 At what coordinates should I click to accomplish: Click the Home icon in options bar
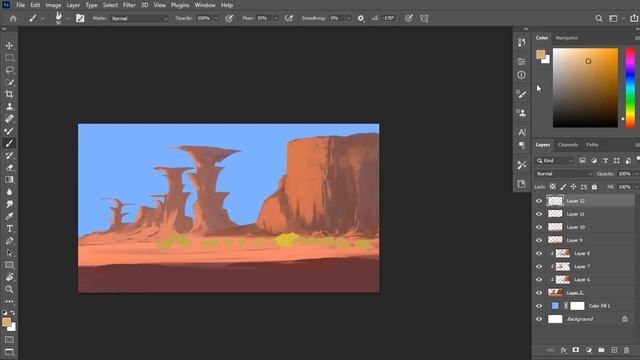click(13, 18)
